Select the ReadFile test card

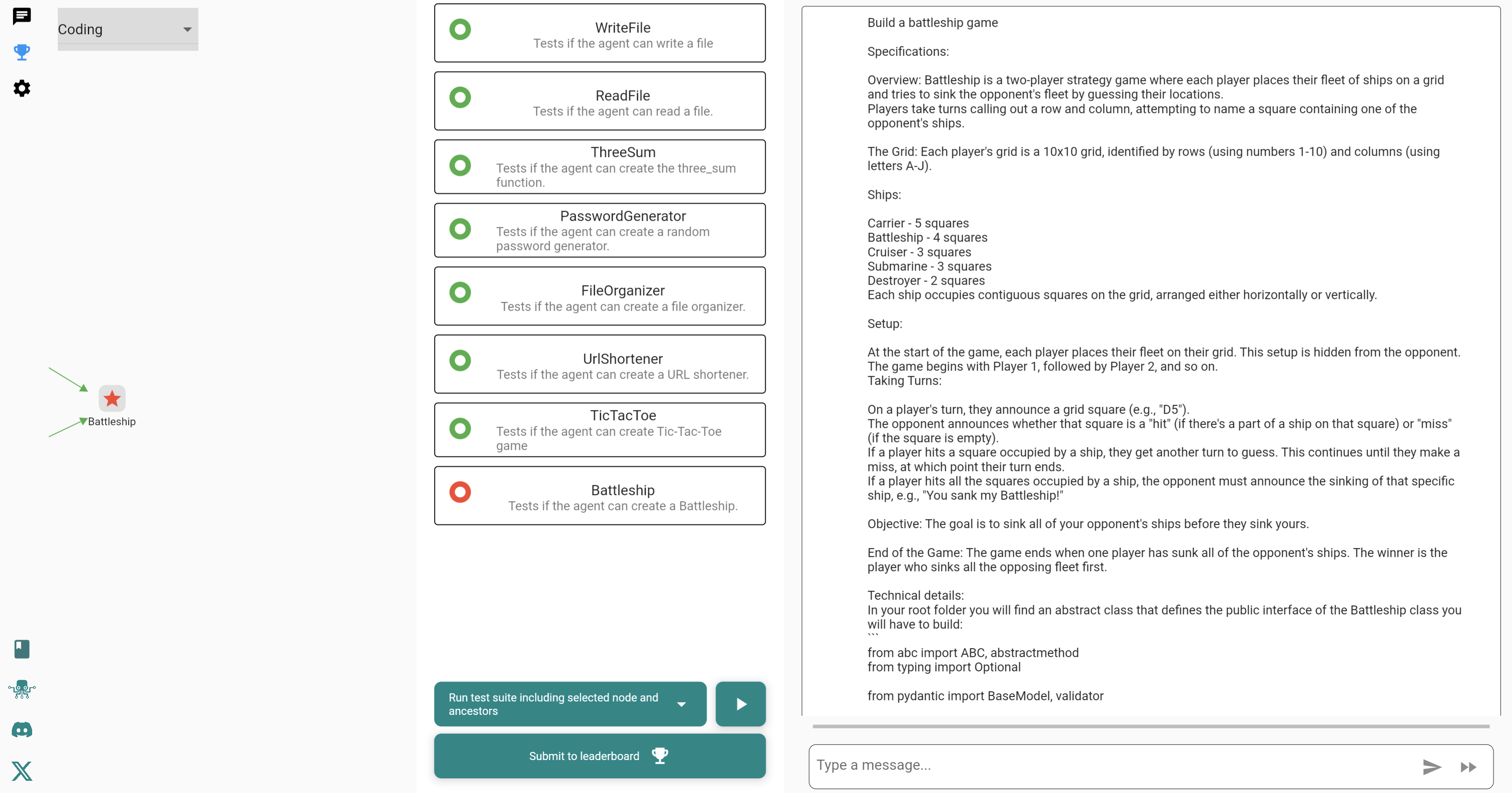[600, 101]
